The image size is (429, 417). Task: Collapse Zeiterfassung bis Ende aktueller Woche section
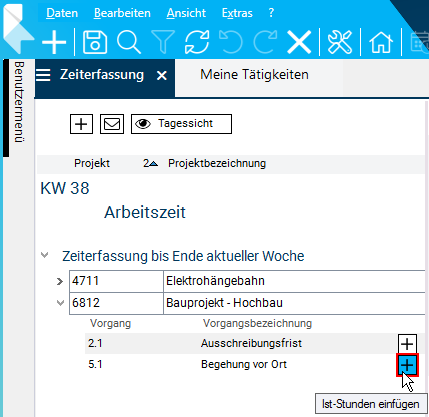[45, 256]
